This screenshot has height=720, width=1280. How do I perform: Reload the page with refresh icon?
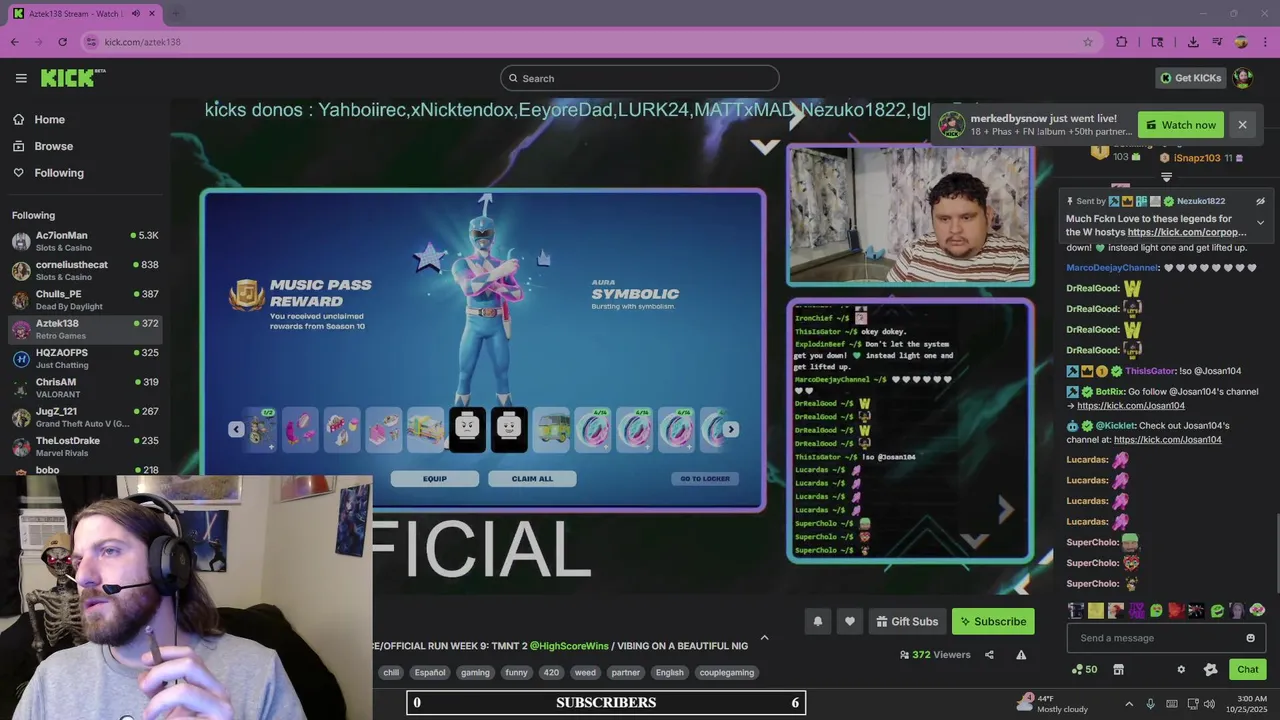pyautogui.click(x=63, y=42)
